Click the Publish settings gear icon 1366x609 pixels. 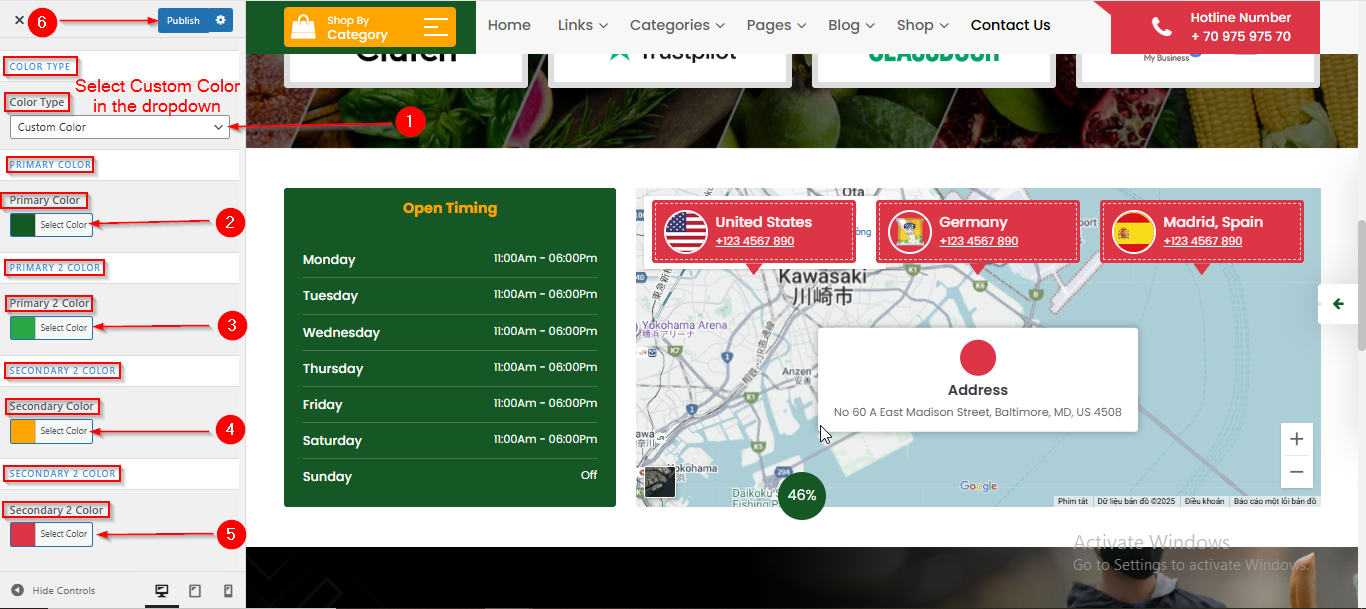pyautogui.click(x=221, y=20)
